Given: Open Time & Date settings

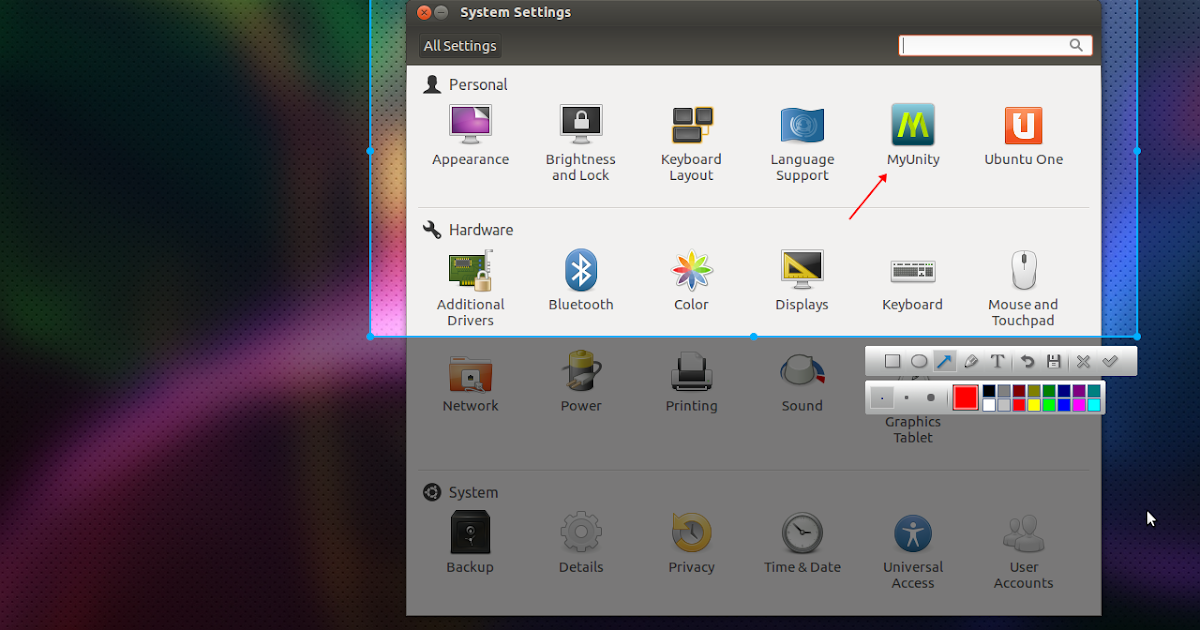Looking at the screenshot, I should coord(802,533).
